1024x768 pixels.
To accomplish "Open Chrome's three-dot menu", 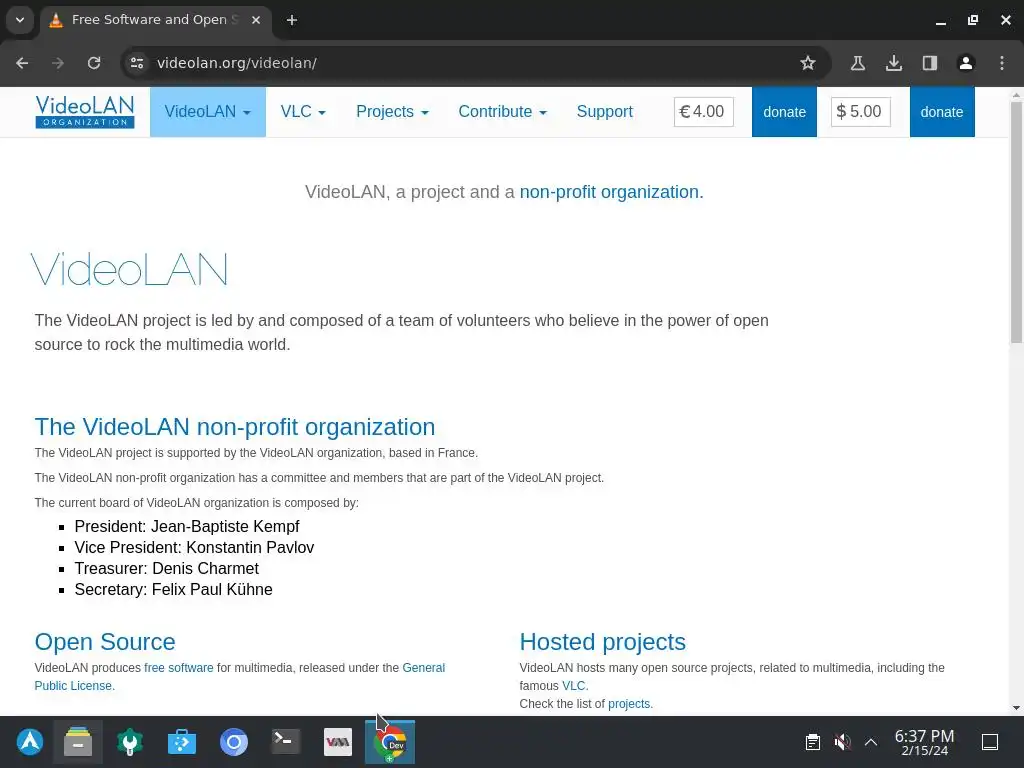I will pyautogui.click(x=1002, y=63).
